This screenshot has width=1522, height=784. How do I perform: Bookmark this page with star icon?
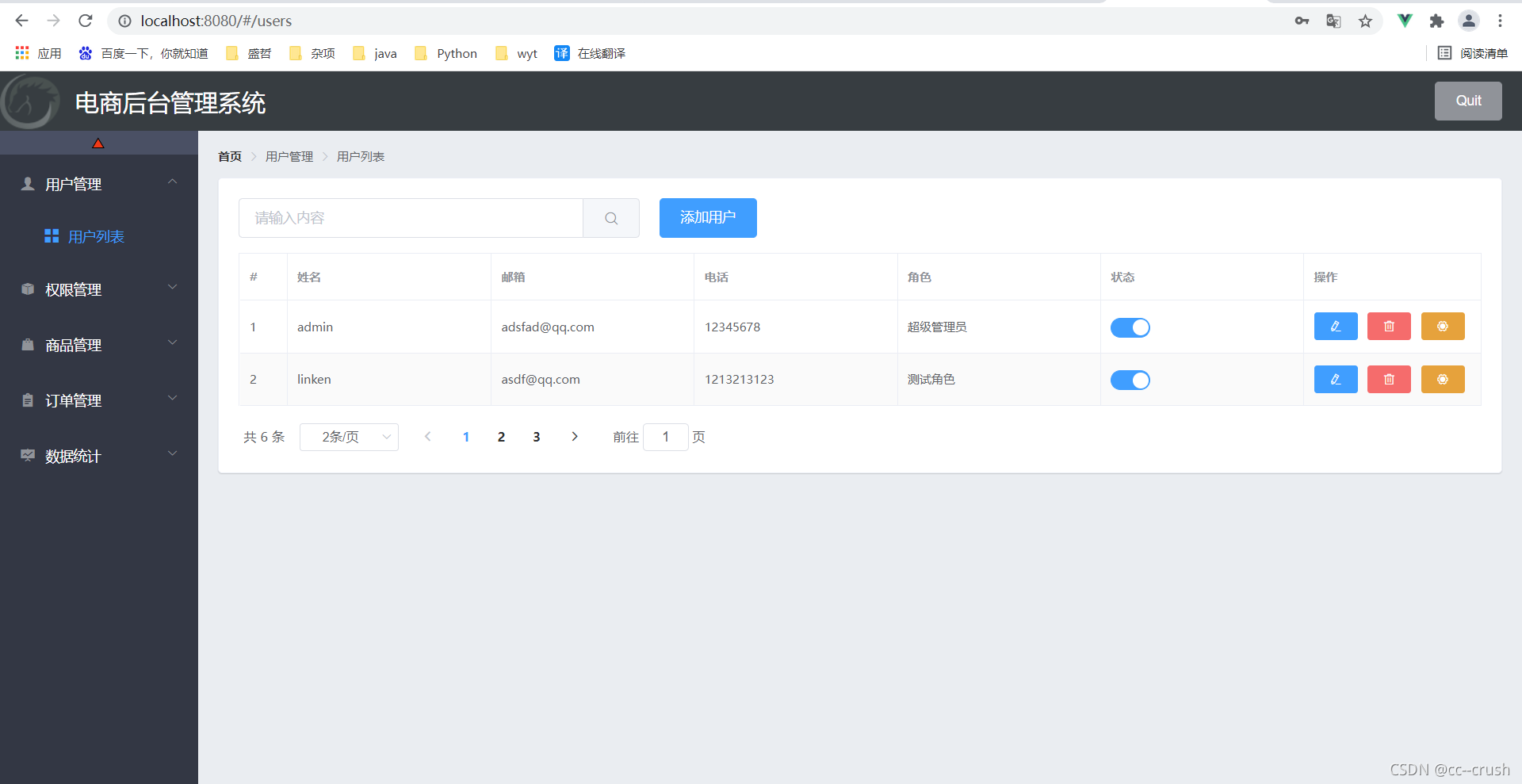coord(1365,21)
